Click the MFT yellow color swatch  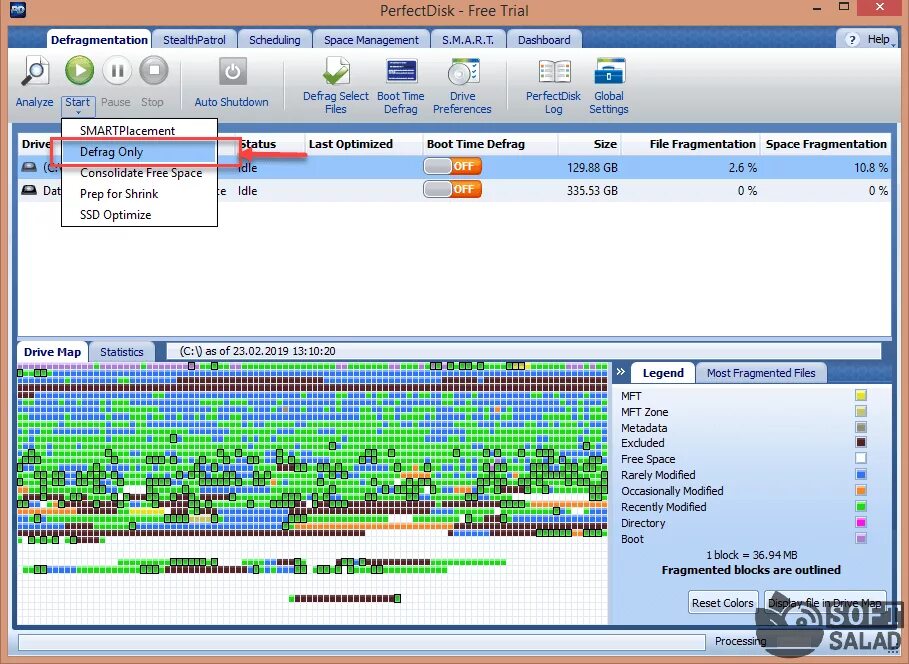[x=861, y=395]
